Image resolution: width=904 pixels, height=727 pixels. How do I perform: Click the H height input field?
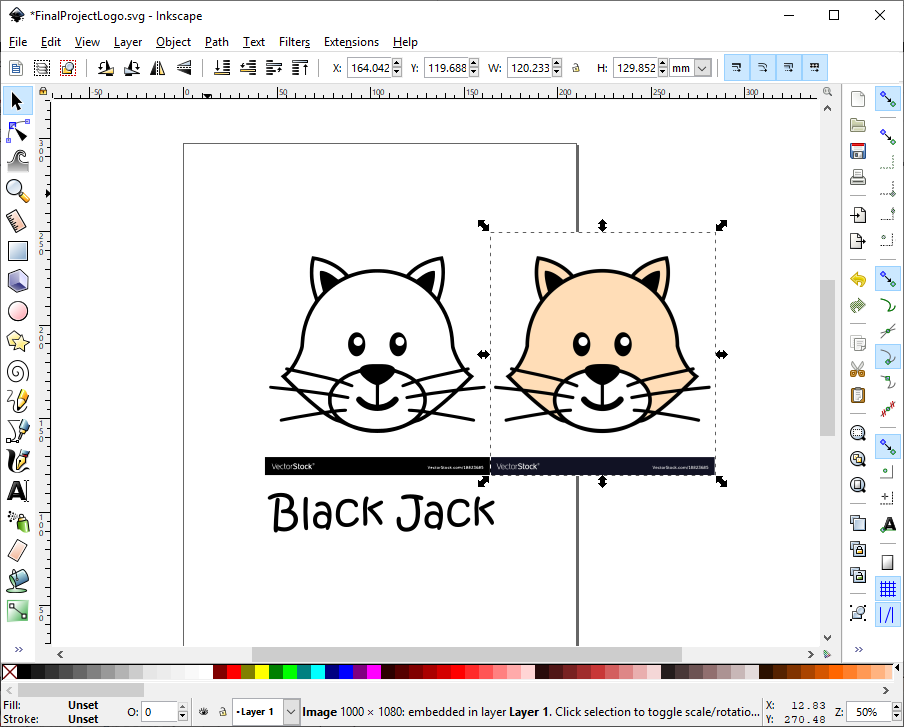pos(635,68)
